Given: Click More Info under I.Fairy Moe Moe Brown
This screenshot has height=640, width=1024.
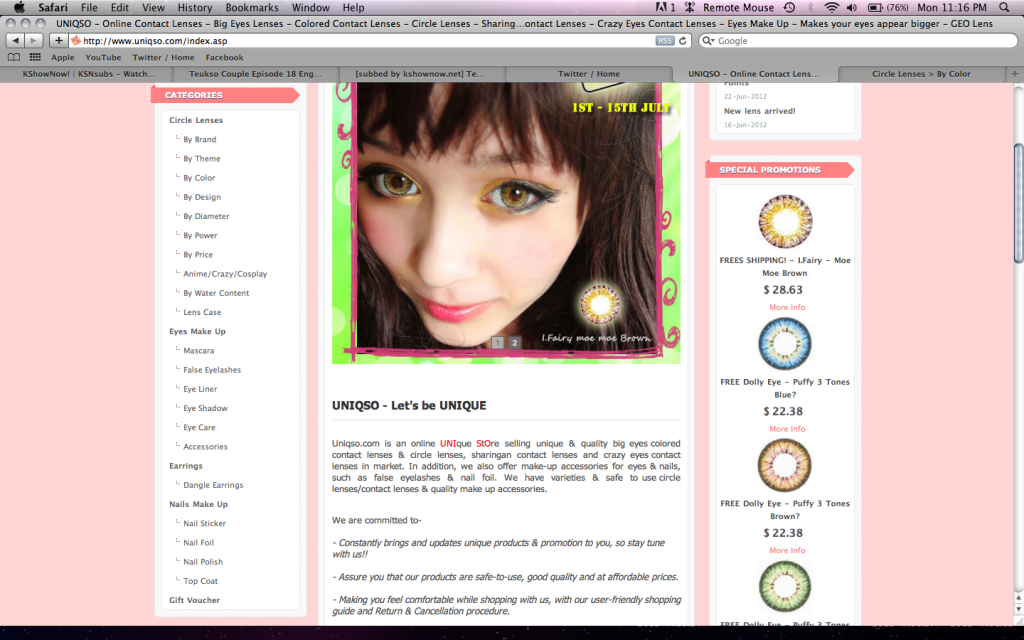Looking at the screenshot, I should [x=787, y=307].
